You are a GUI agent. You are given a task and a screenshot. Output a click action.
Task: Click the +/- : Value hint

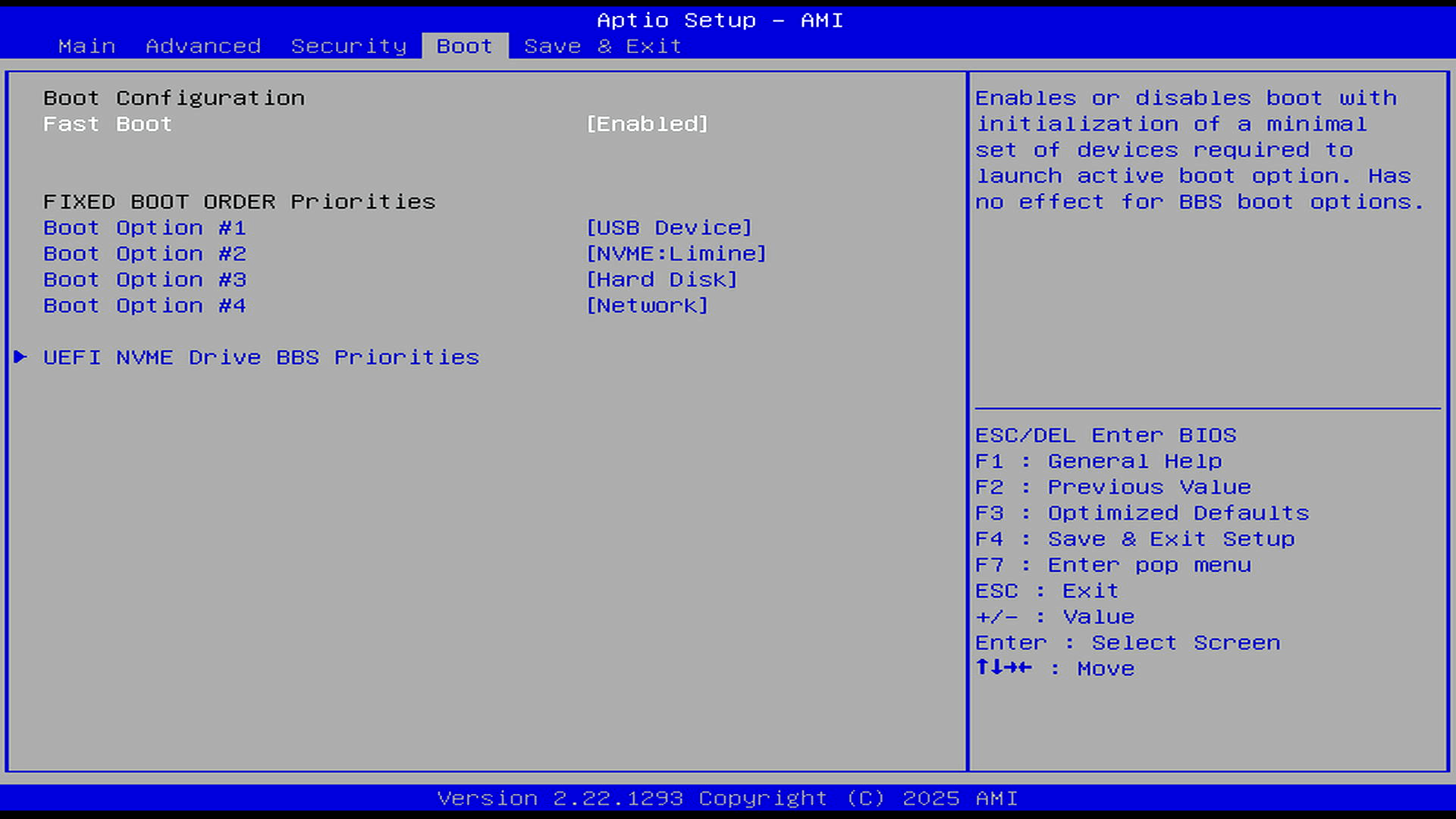(x=1055, y=617)
